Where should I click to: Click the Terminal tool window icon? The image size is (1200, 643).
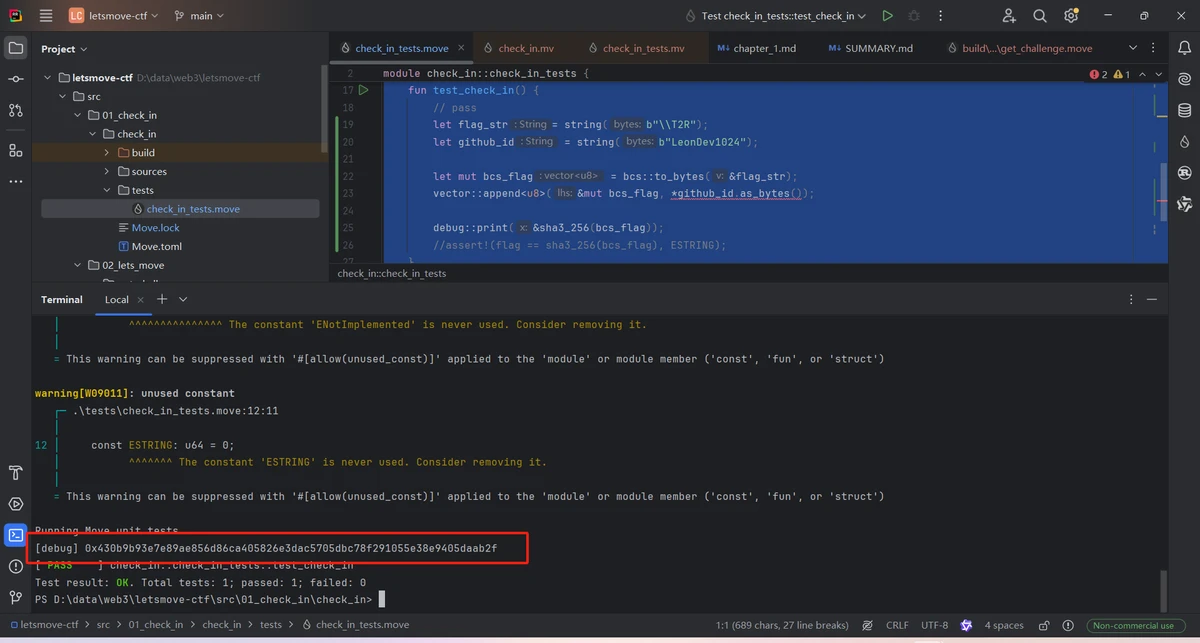[x=15, y=535]
